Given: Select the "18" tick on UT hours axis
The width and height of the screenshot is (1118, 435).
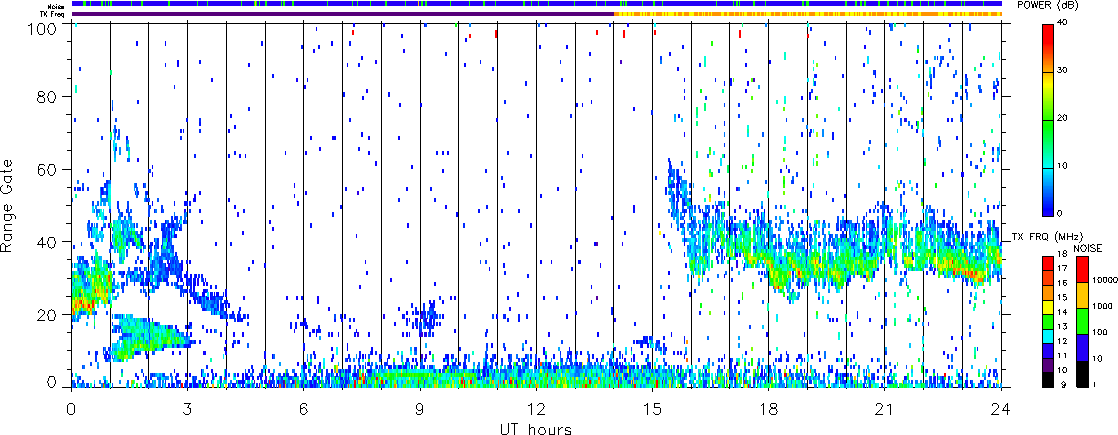Looking at the screenshot, I should (x=769, y=409).
